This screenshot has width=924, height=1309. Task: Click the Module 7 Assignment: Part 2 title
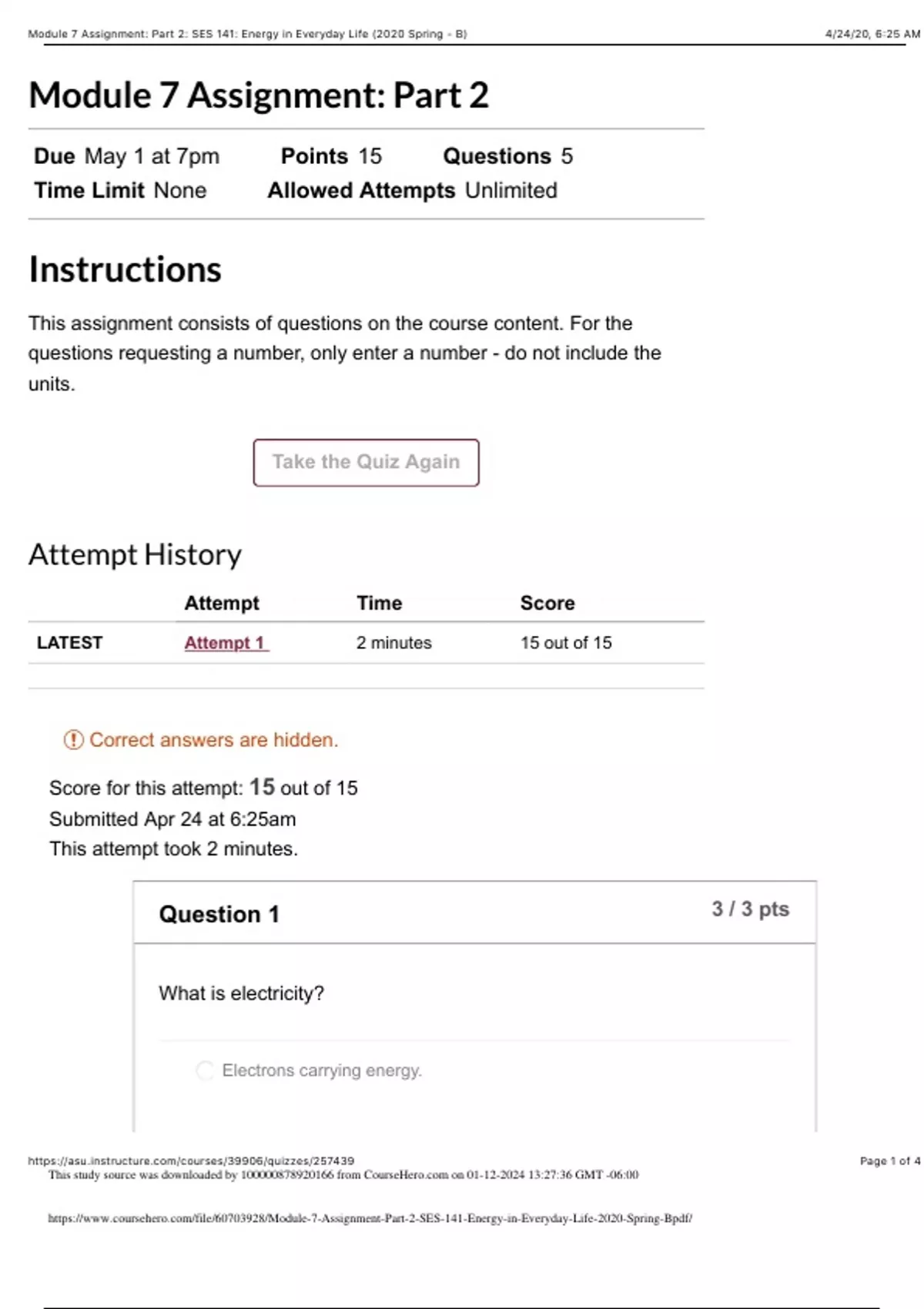pos(259,95)
